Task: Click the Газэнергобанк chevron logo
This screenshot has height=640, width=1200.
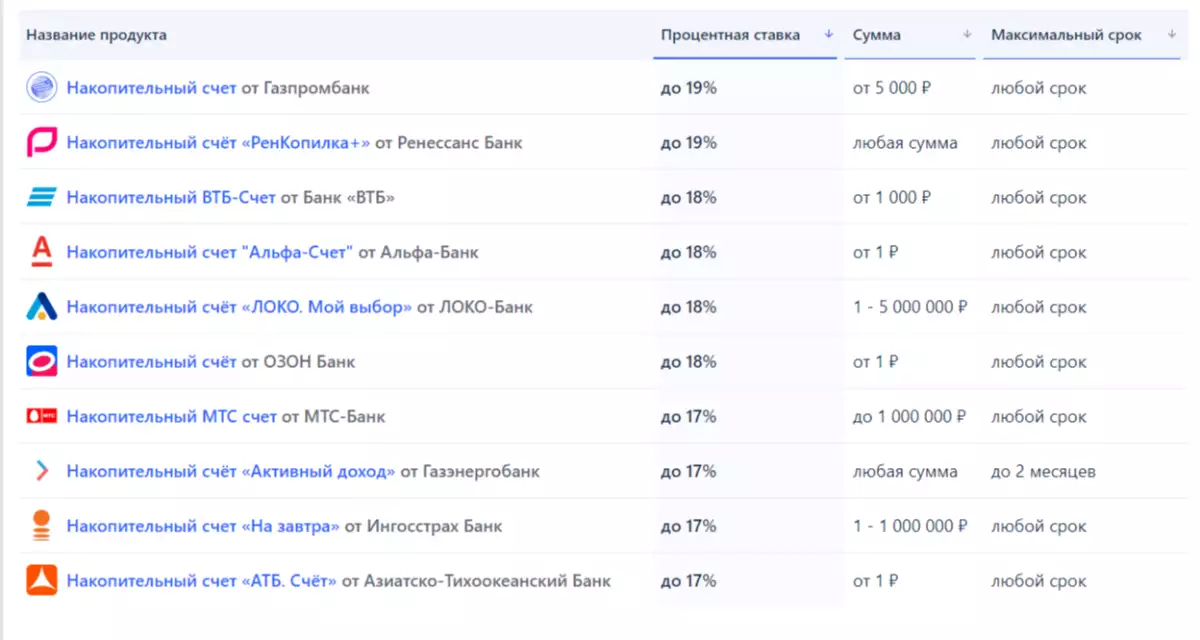Action: [42, 471]
